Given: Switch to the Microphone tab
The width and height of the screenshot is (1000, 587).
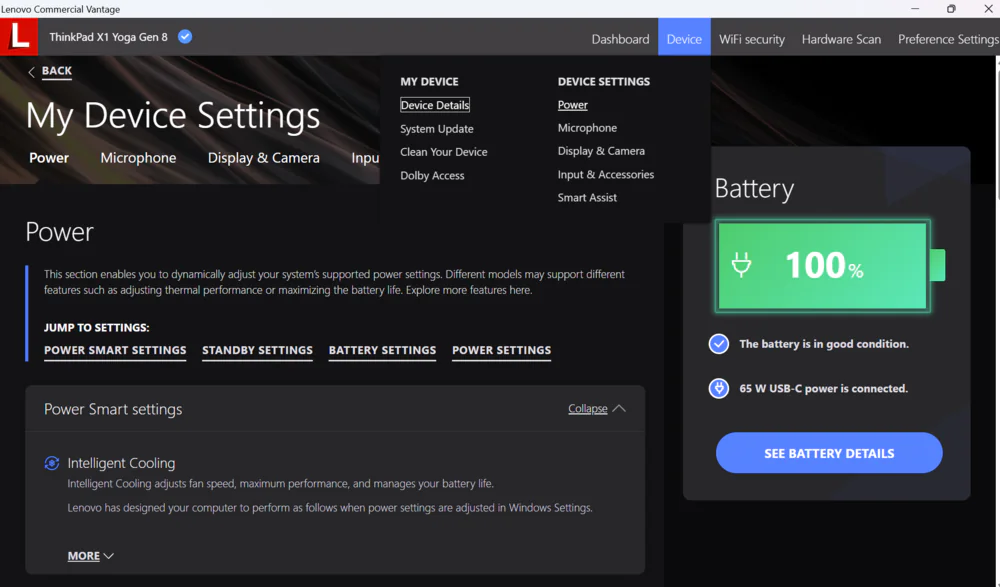Looking at the screenshot, I should pyautogui.click(x=138, y=158).
